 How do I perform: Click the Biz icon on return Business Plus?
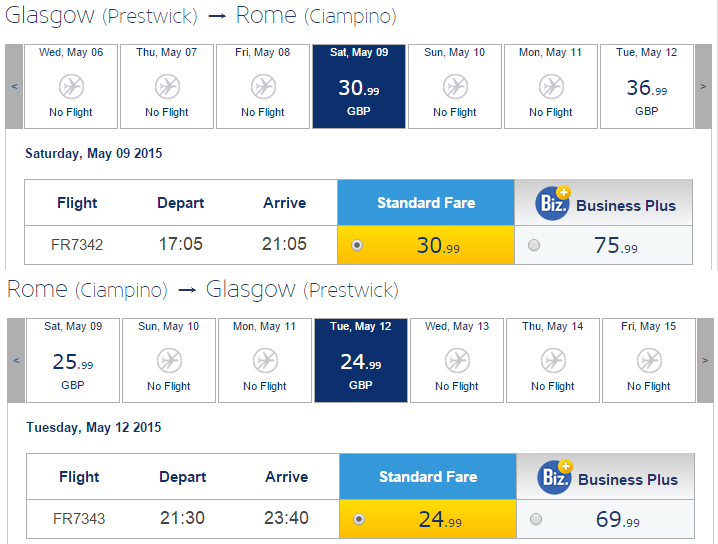555,478
